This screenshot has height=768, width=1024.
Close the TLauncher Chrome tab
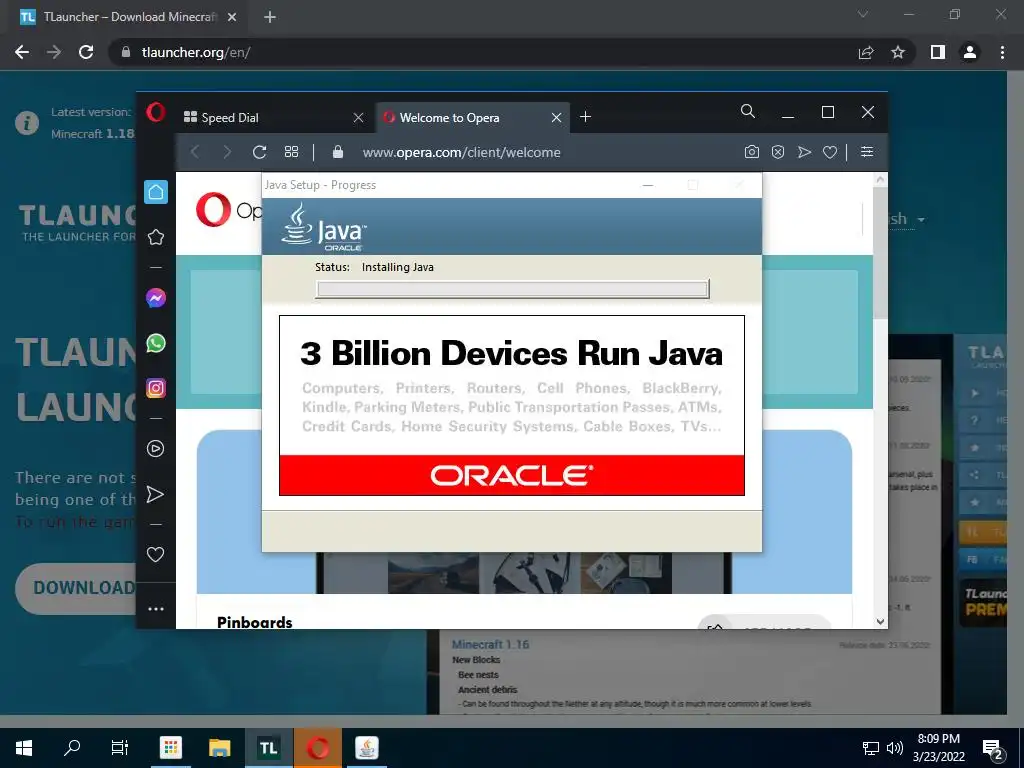pos(232,17)
